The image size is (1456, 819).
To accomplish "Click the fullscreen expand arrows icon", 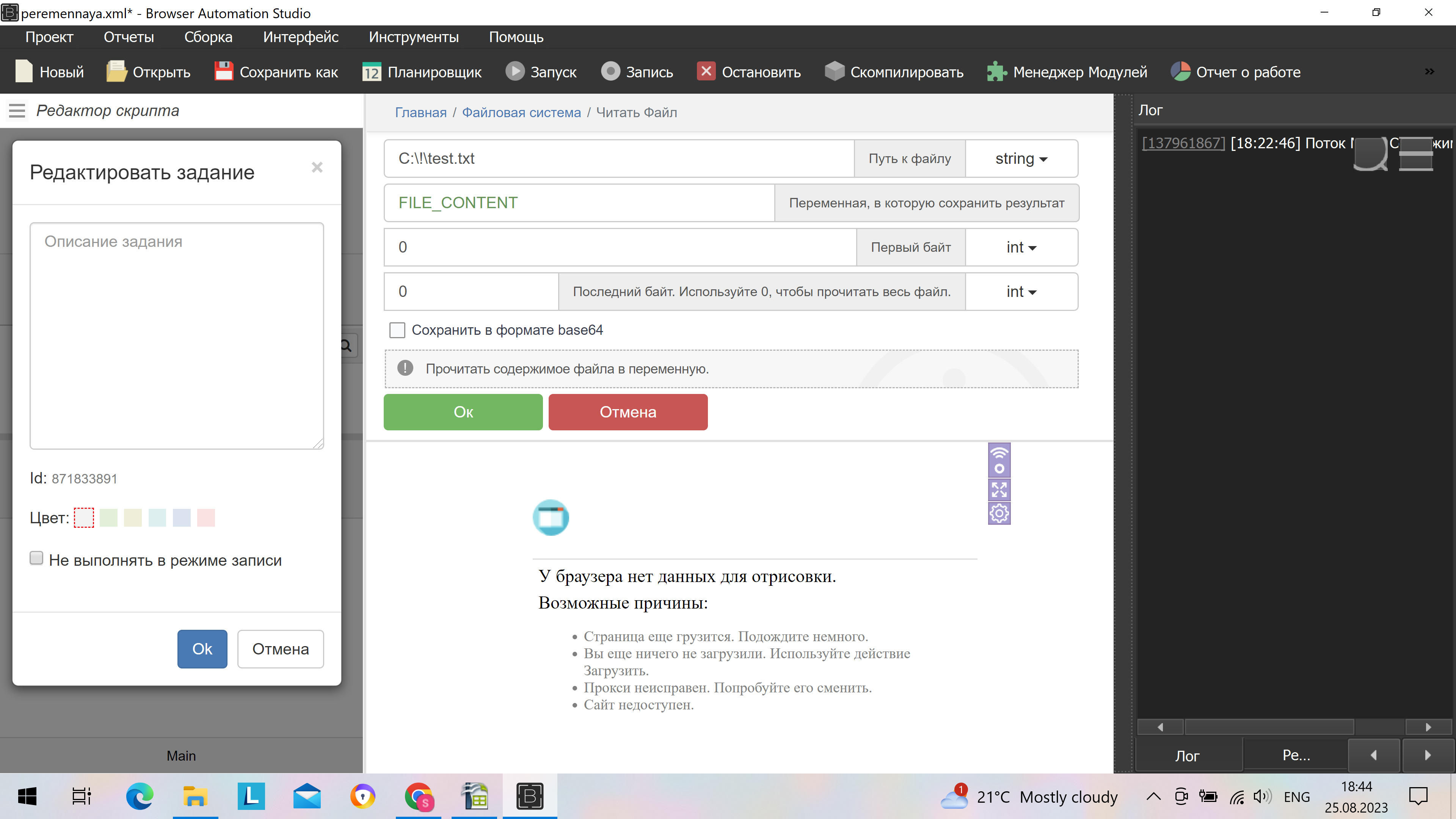I will [x=999, y=490].
